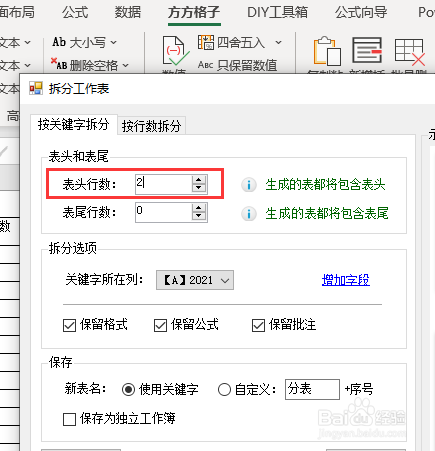Click info icon beside 包含表尾 note
Image resolution: width=435 pixels, height=451 pixels.
[249, 214]
